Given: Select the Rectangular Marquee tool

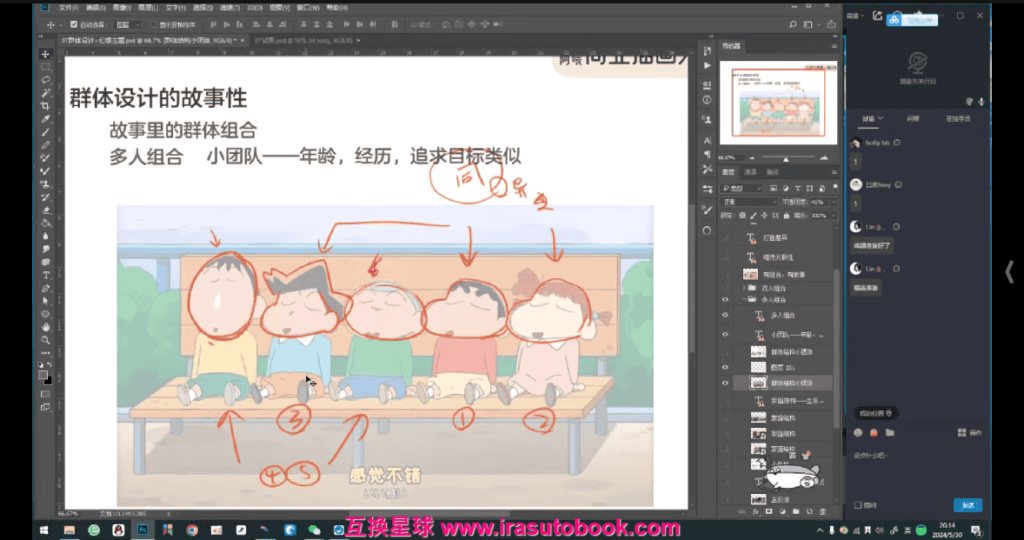Looking at the screenshot, I should pos(45,67).
